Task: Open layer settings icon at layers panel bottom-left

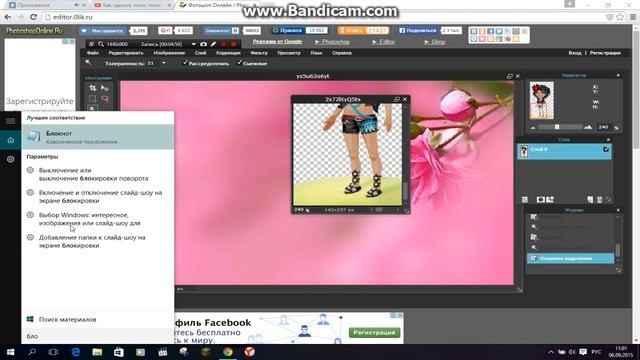Action: [x=525, y=200]
